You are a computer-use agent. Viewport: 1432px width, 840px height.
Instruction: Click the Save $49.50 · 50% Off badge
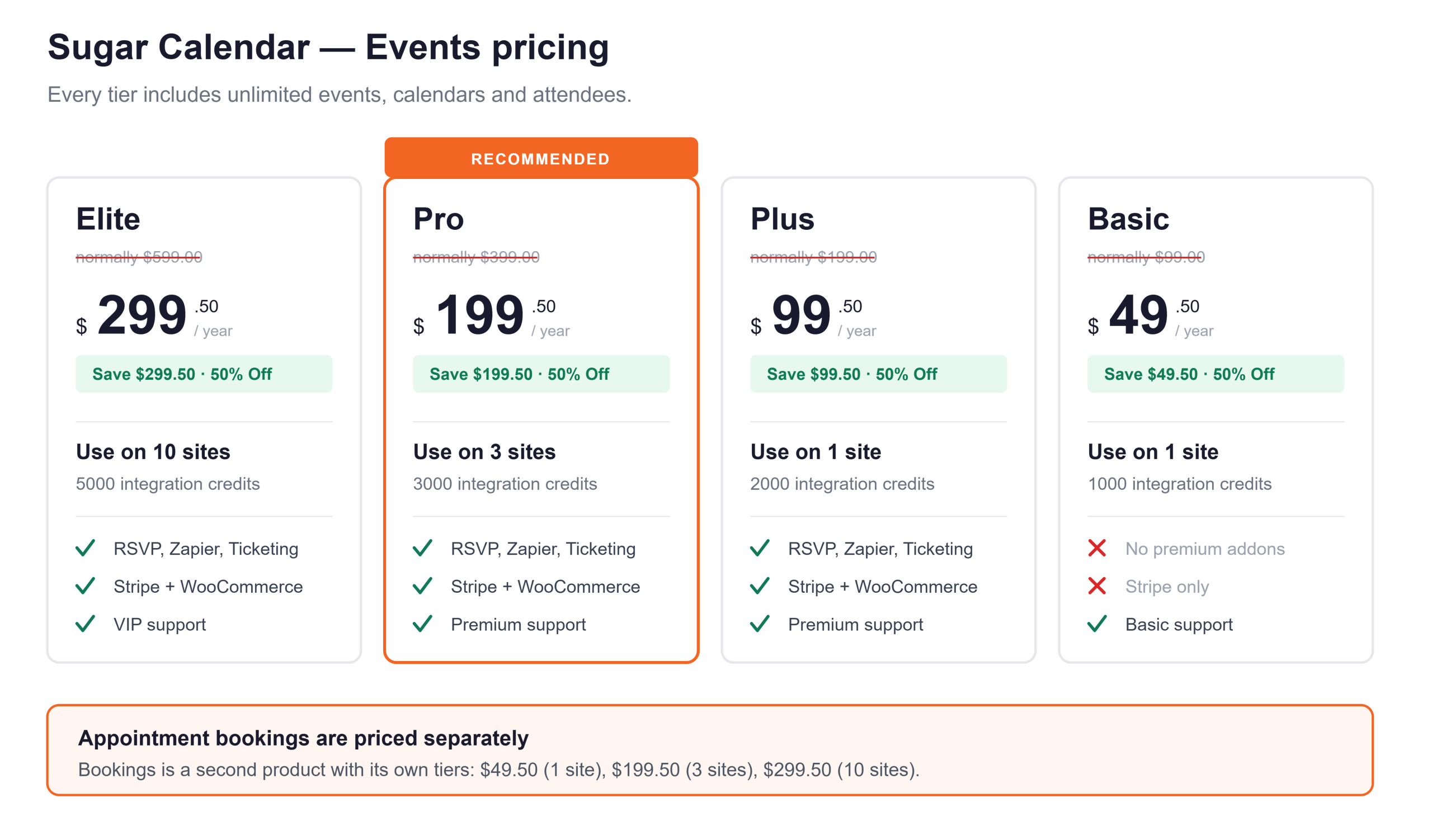point(1216,374)
